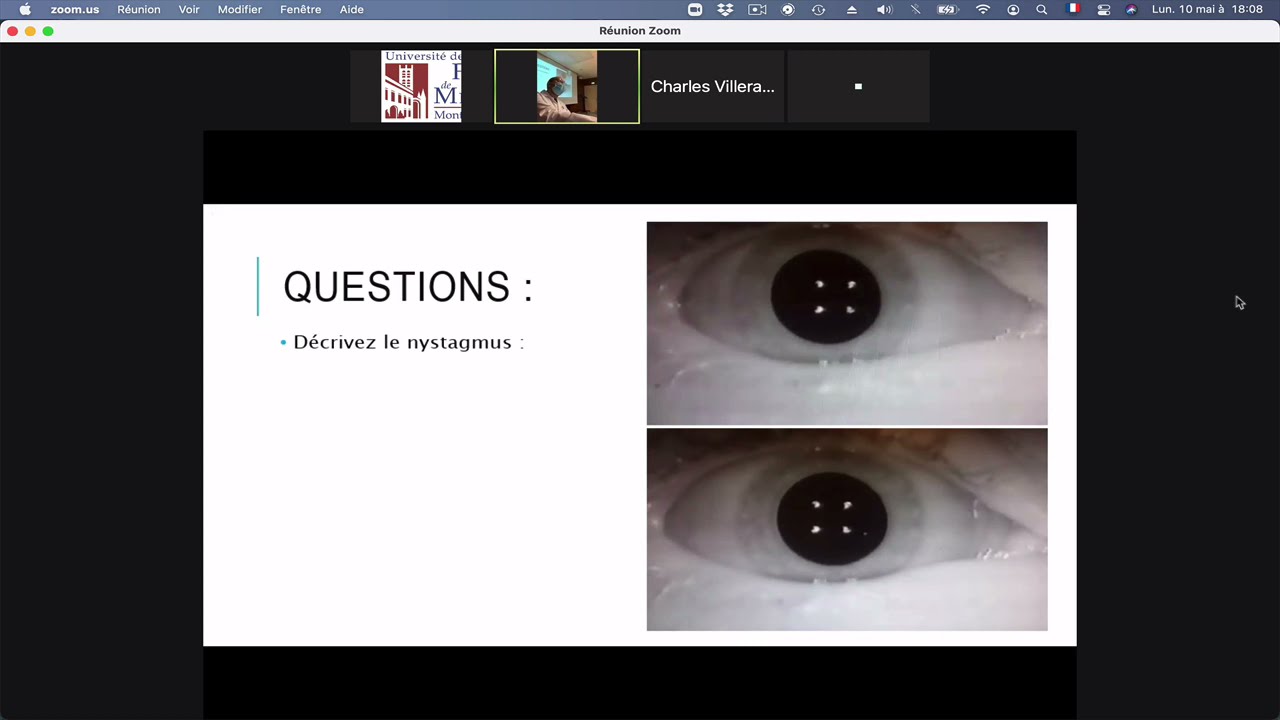
Task: Click the circular disc icon in the menu bar
Action: 788,9
